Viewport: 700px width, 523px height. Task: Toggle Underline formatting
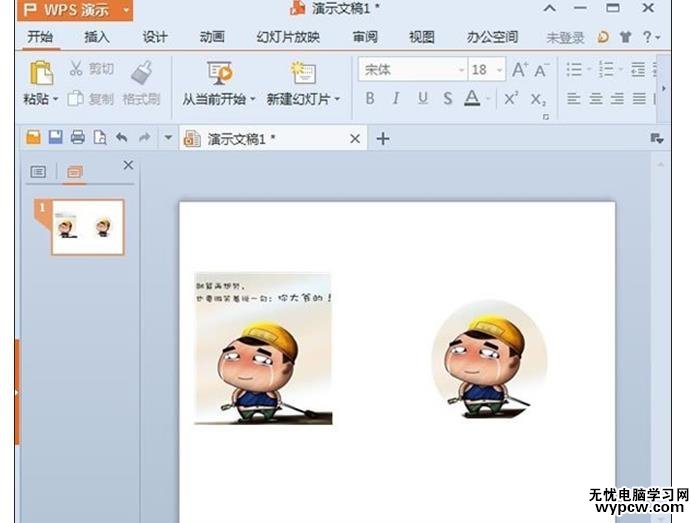(x=423, y=98)
